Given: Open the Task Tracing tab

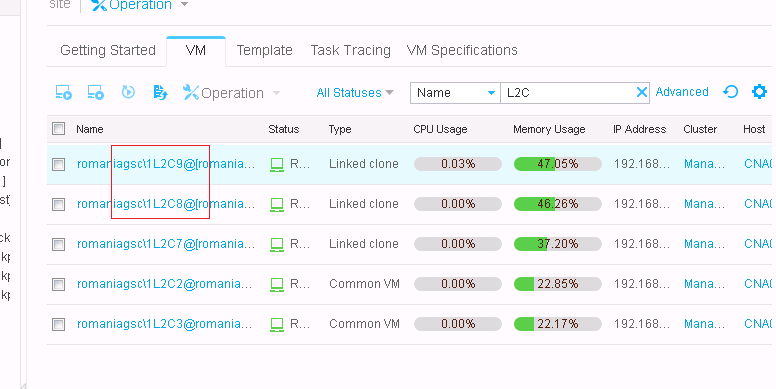Looking at the screenshot, I should click(x=350, y=50).
